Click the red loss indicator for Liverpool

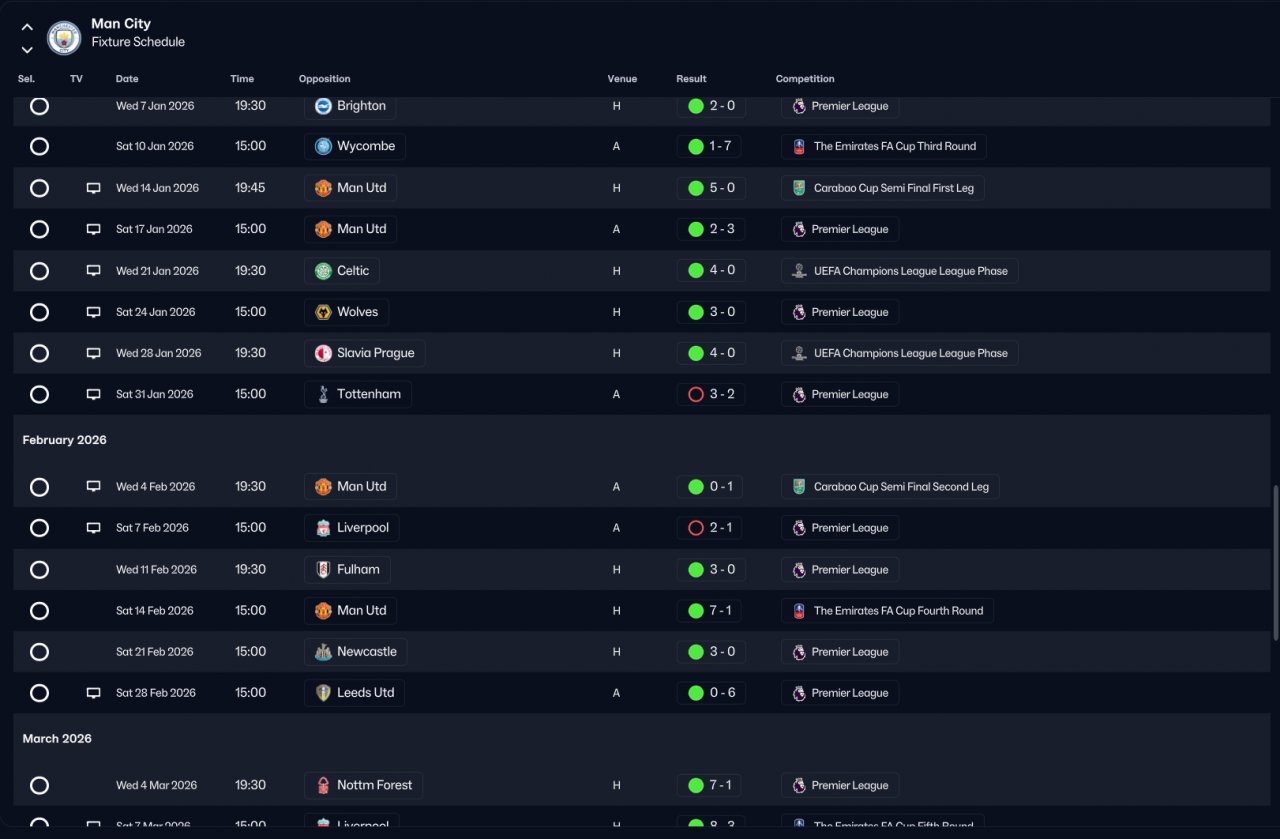pos(696,528)
